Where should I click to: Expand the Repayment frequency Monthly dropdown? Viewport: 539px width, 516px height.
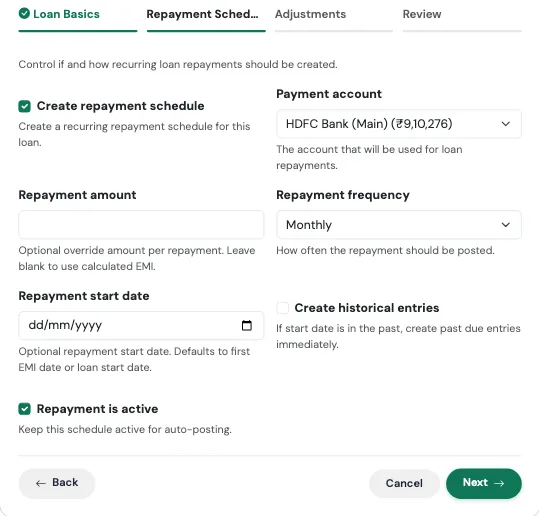click(x=399, y=225)
